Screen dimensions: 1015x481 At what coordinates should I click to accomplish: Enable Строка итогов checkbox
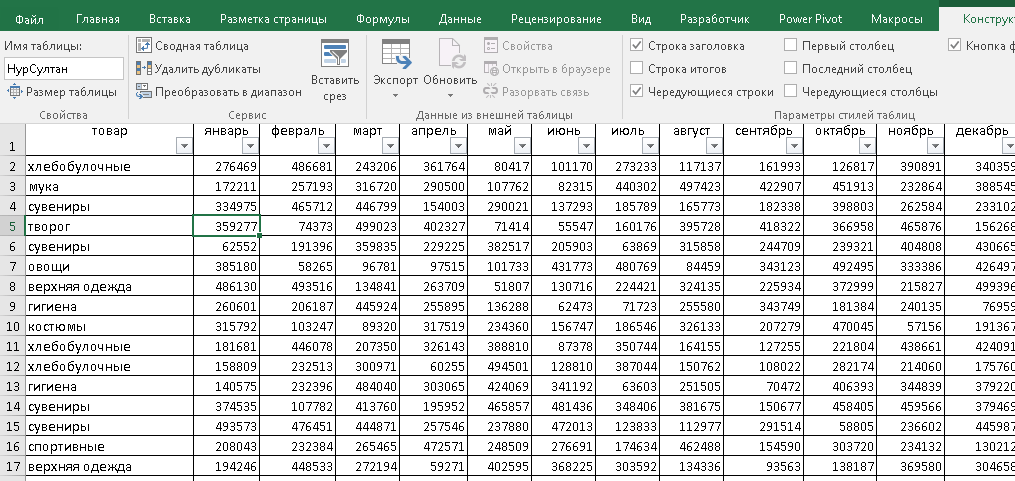(636, 69)
